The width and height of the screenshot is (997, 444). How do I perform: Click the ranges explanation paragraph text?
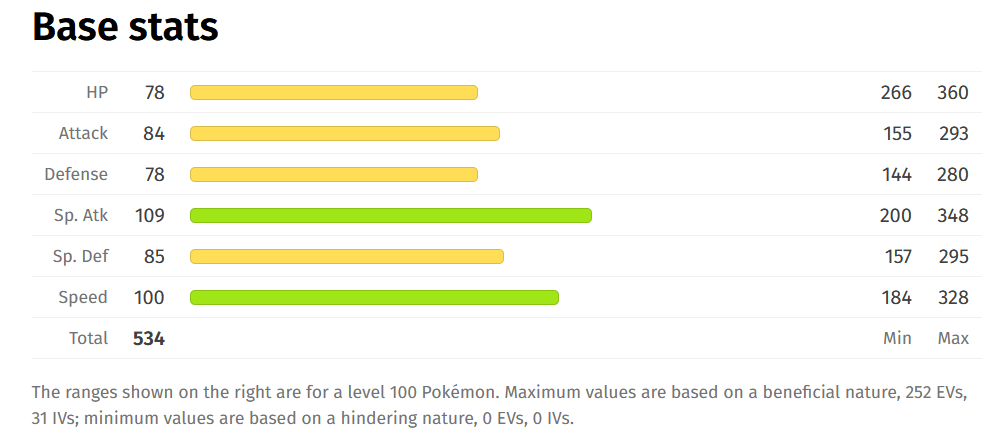coord(500,406)
